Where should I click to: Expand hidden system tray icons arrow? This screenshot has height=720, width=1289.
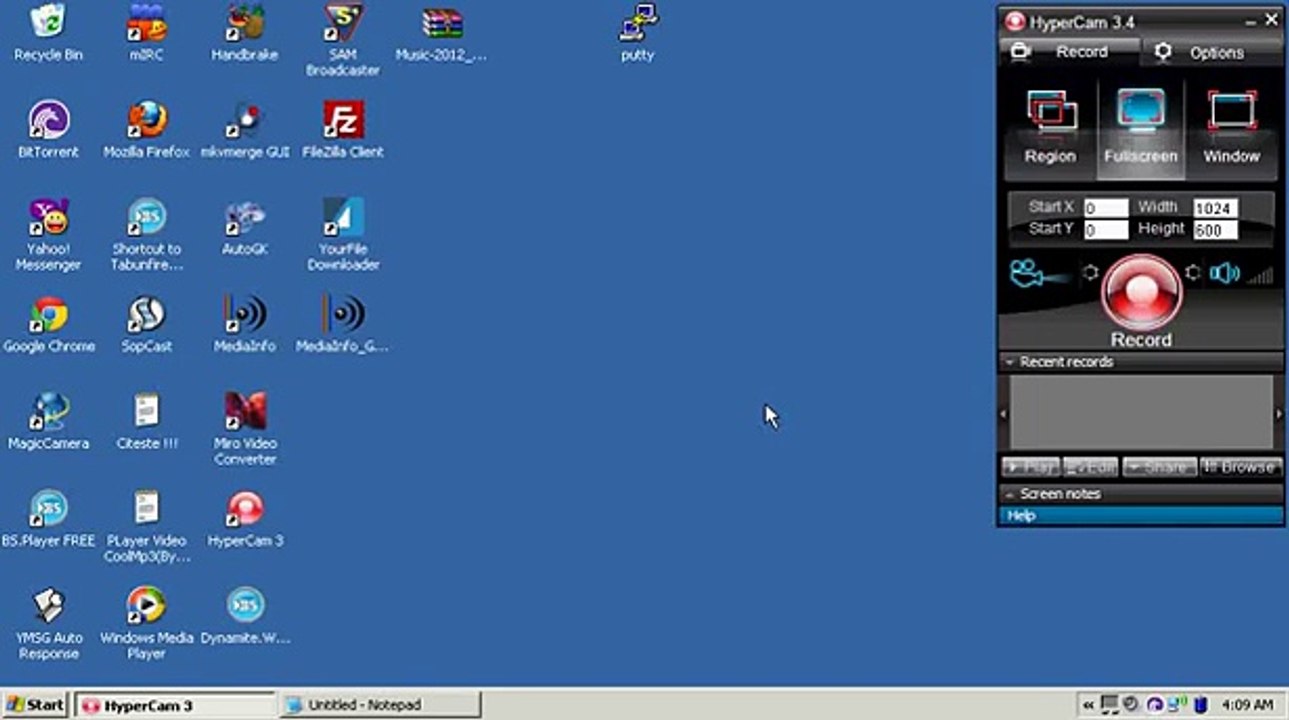click(1088, 705)
